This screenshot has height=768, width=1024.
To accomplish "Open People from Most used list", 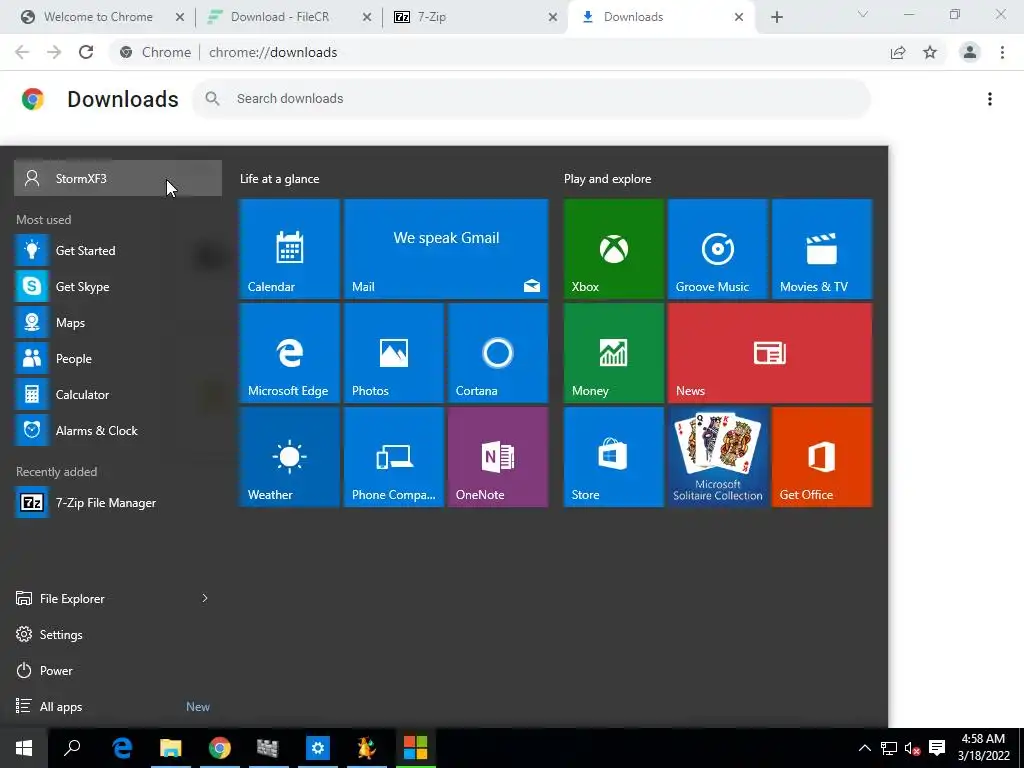I will click(118, 359).
